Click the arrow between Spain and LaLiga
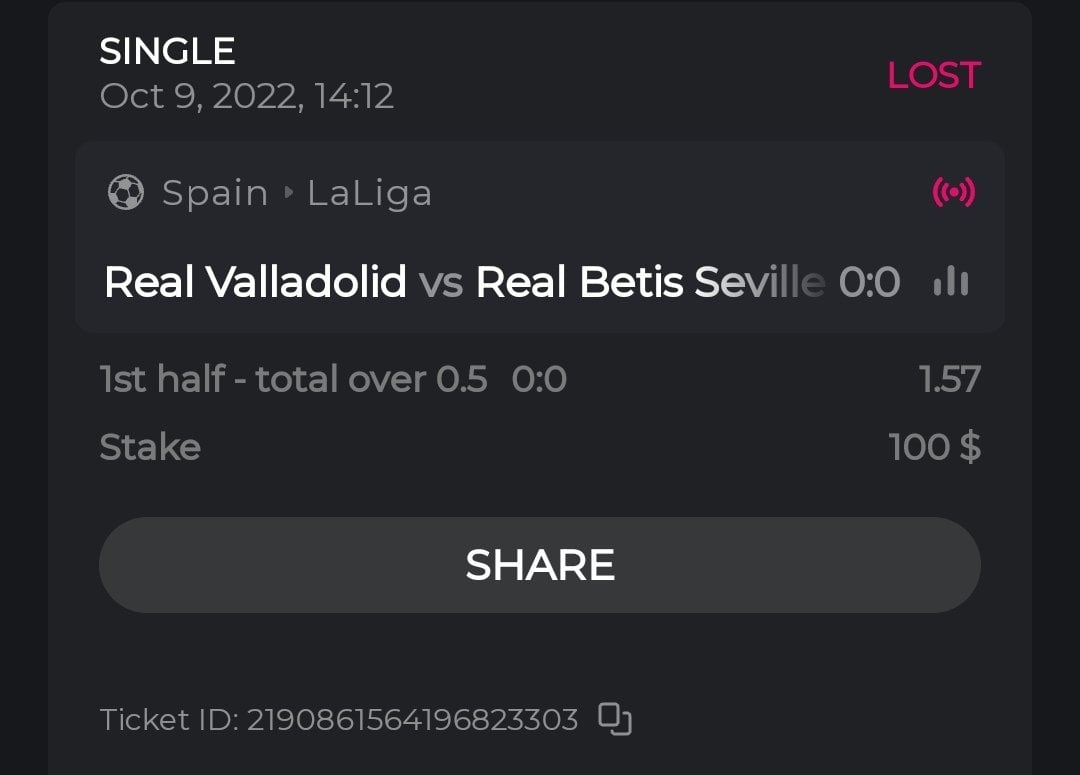This screenshot has height=775, width=1080. 289,193
